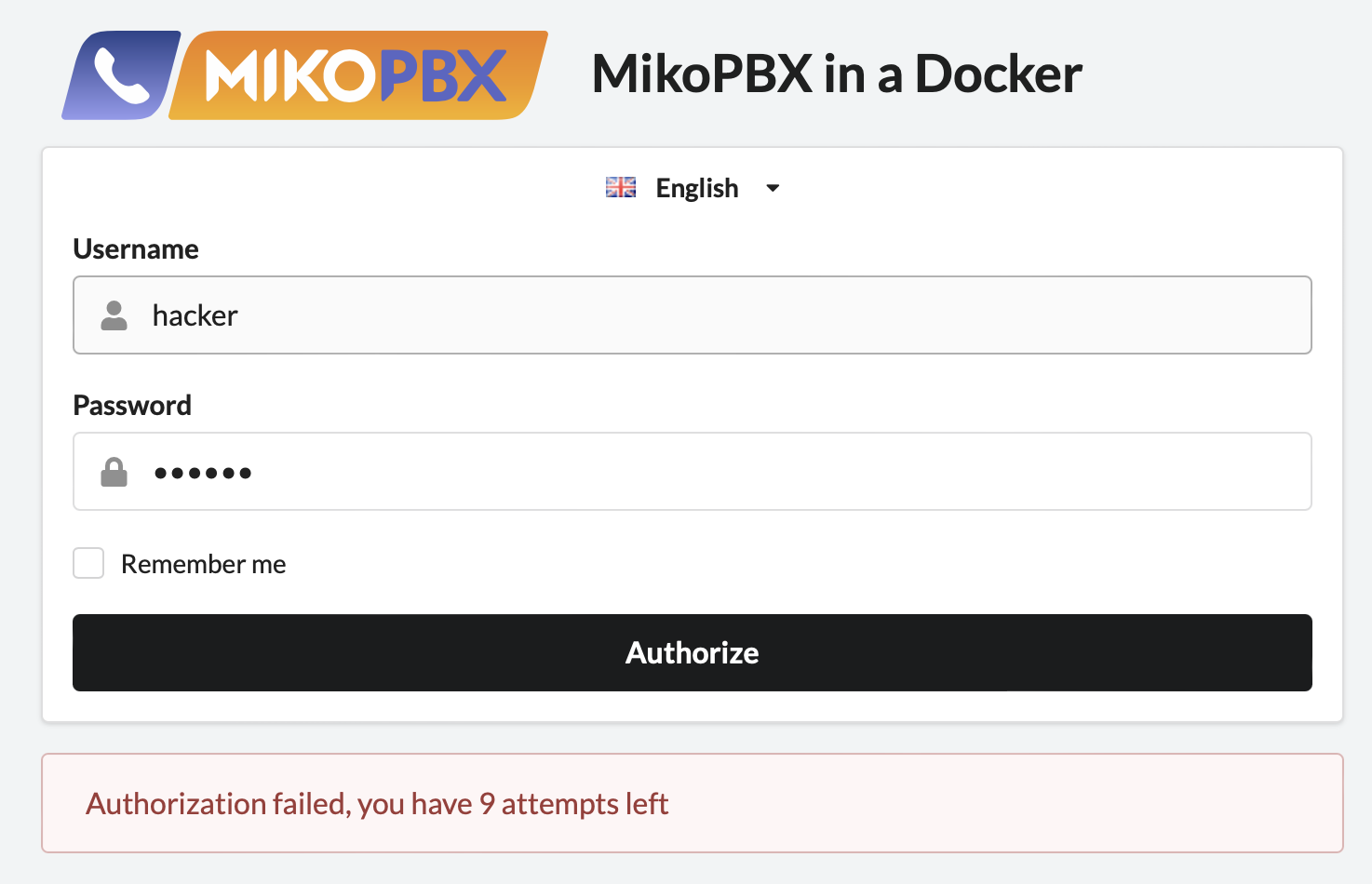Click the "hacker" text in Username box
1372x884 pixels.
coord(195,315)
